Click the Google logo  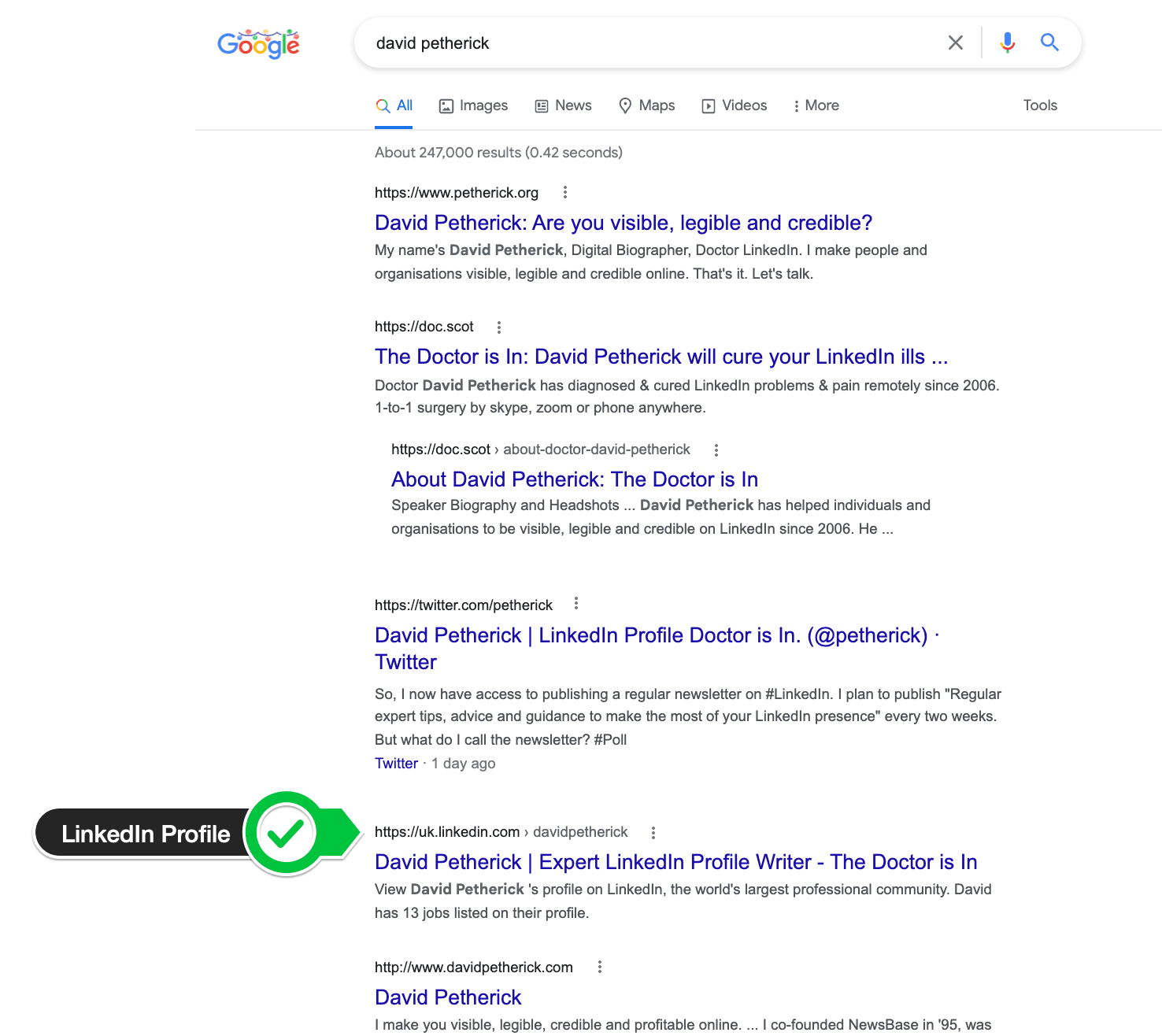(258, 44)
